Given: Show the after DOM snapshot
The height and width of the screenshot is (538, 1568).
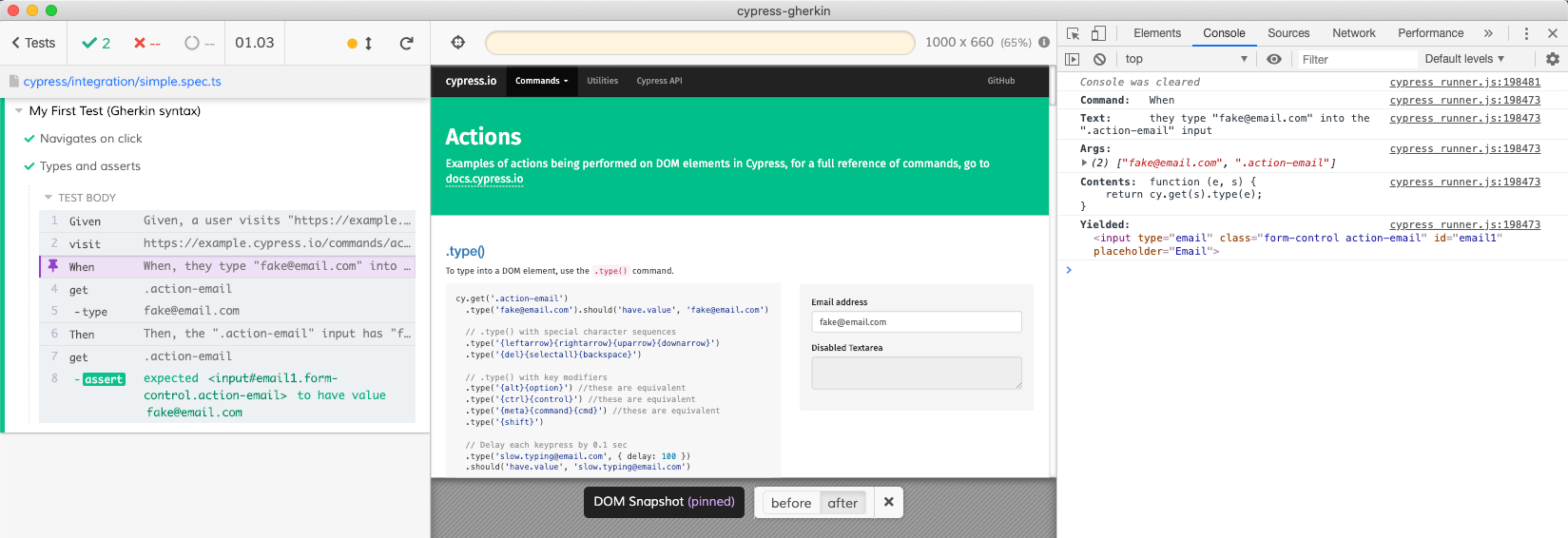Looking at the screenshot, I should [x=842, y=503].
